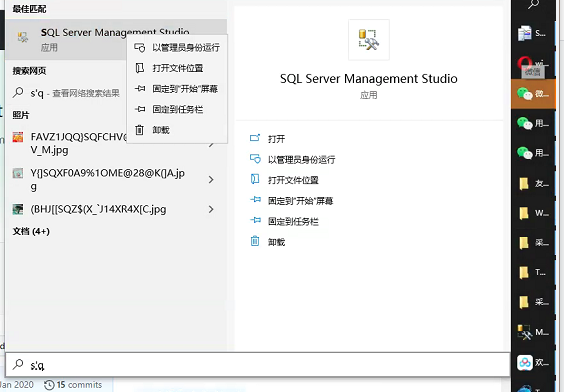Click 打开 in the details pane

point(276,138)
